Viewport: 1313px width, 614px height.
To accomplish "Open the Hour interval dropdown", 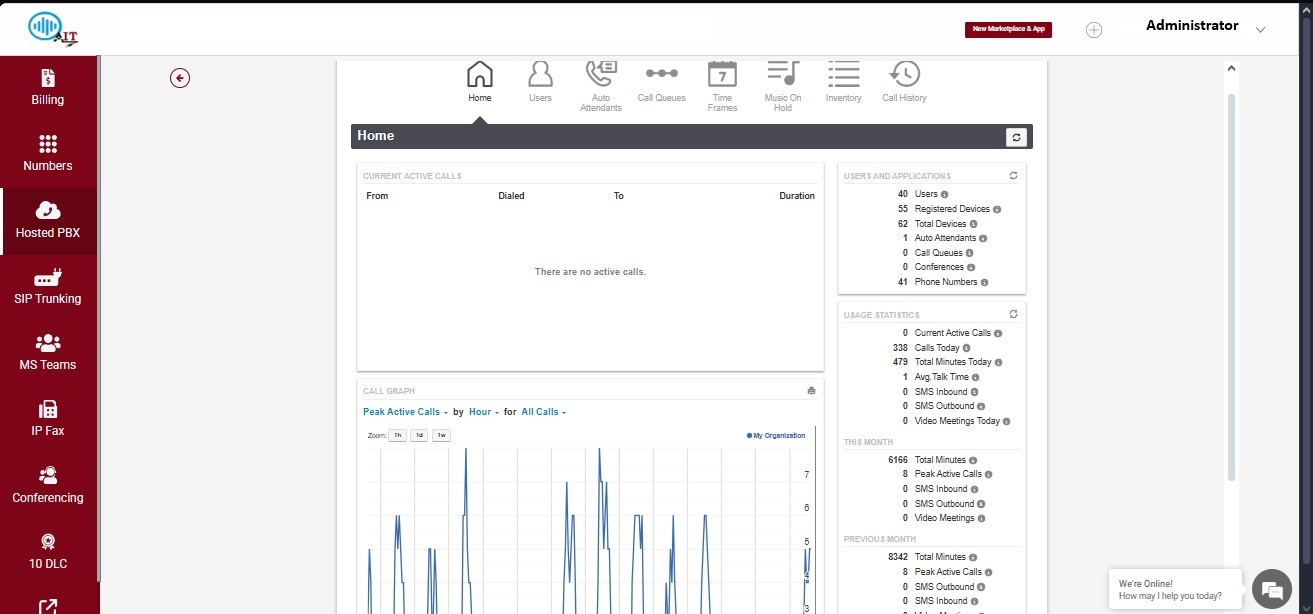I will click(483, 412).
